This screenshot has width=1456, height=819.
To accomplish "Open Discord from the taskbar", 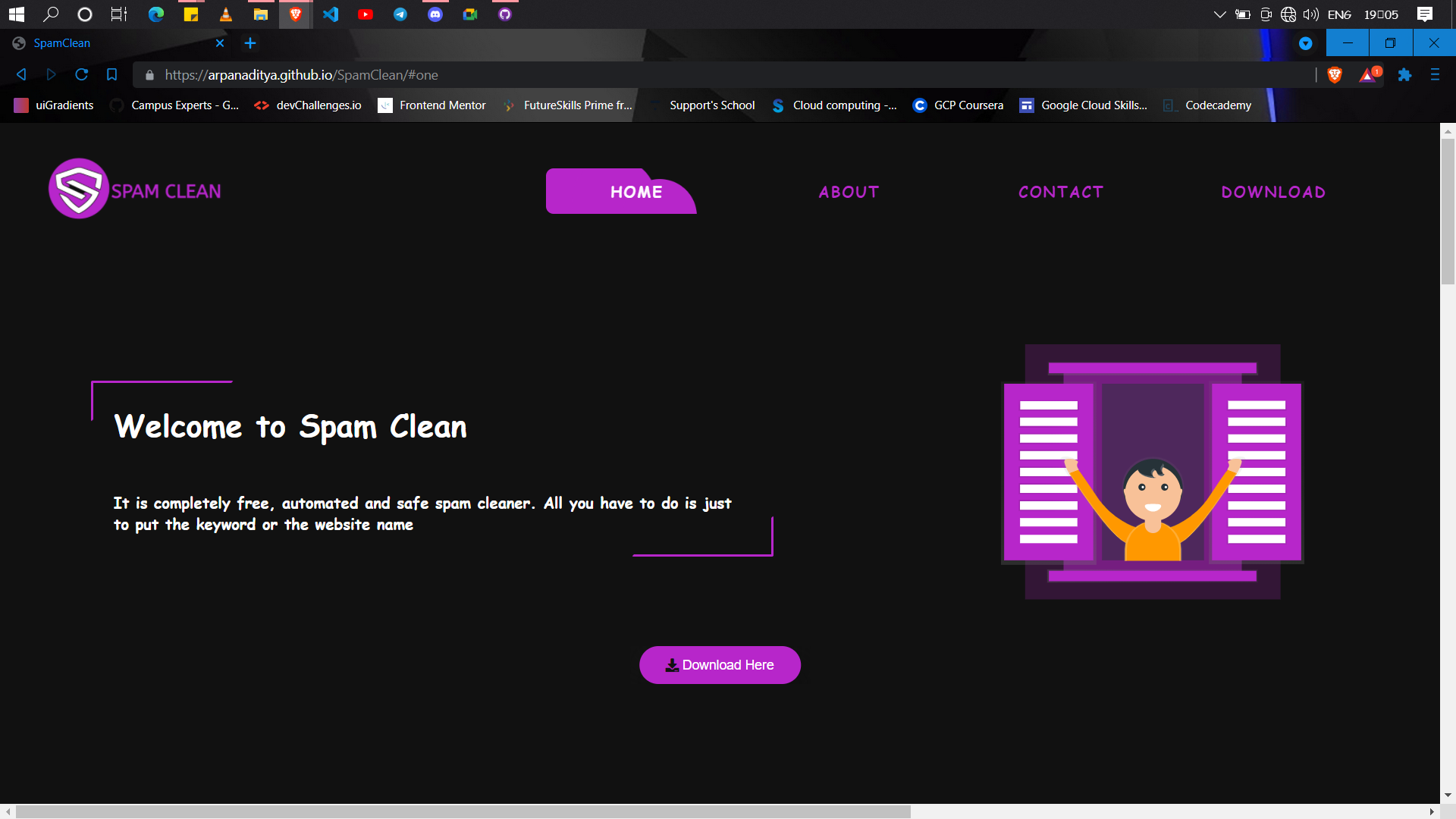I will tap(435, 14).
